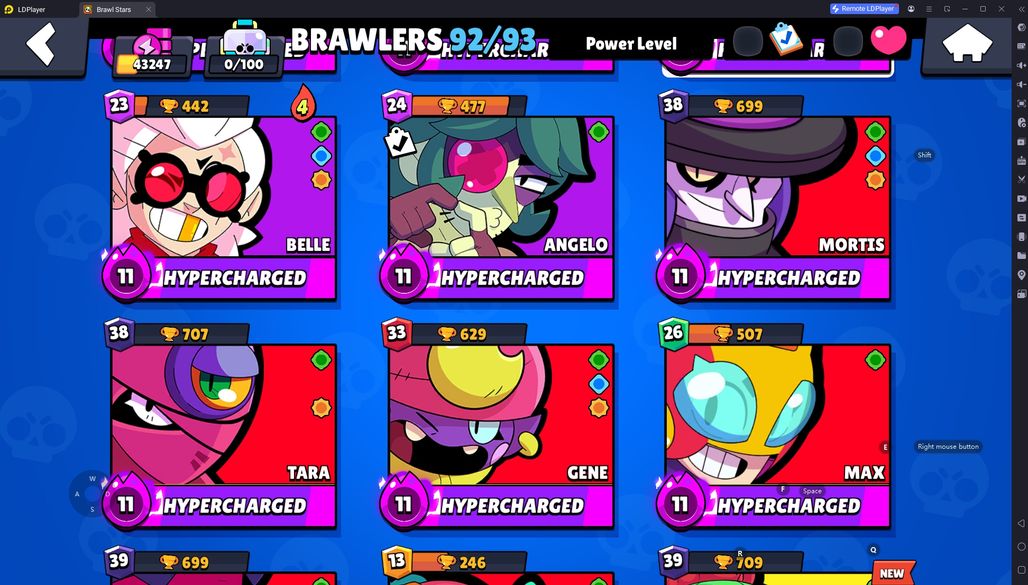
Task: Click Belle's 442 trophy progress bar
Action: click(191, 106)
